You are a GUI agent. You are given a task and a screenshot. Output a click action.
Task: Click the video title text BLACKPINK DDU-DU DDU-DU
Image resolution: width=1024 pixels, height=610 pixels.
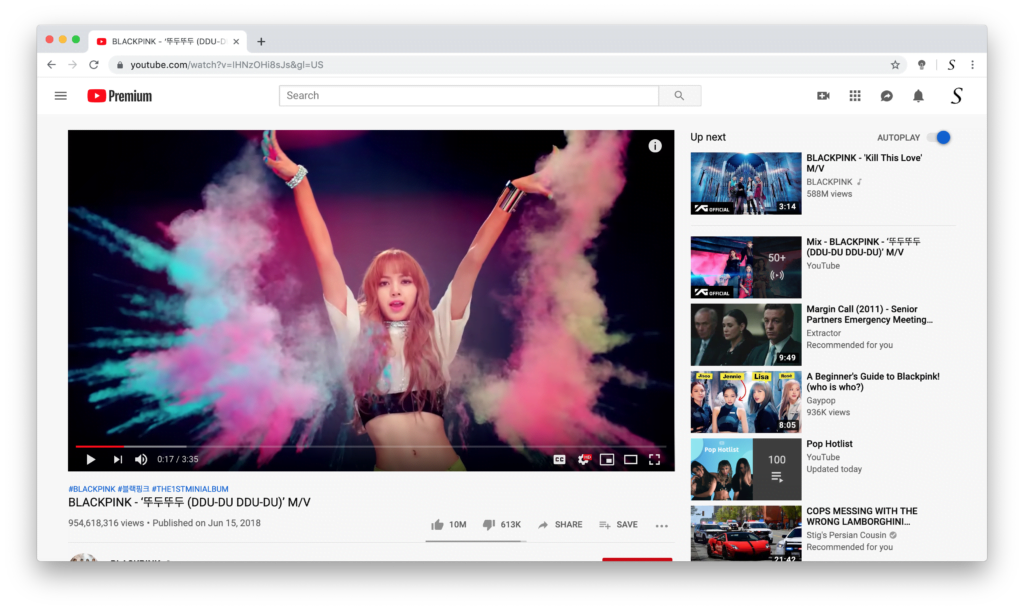coord(189,502)
